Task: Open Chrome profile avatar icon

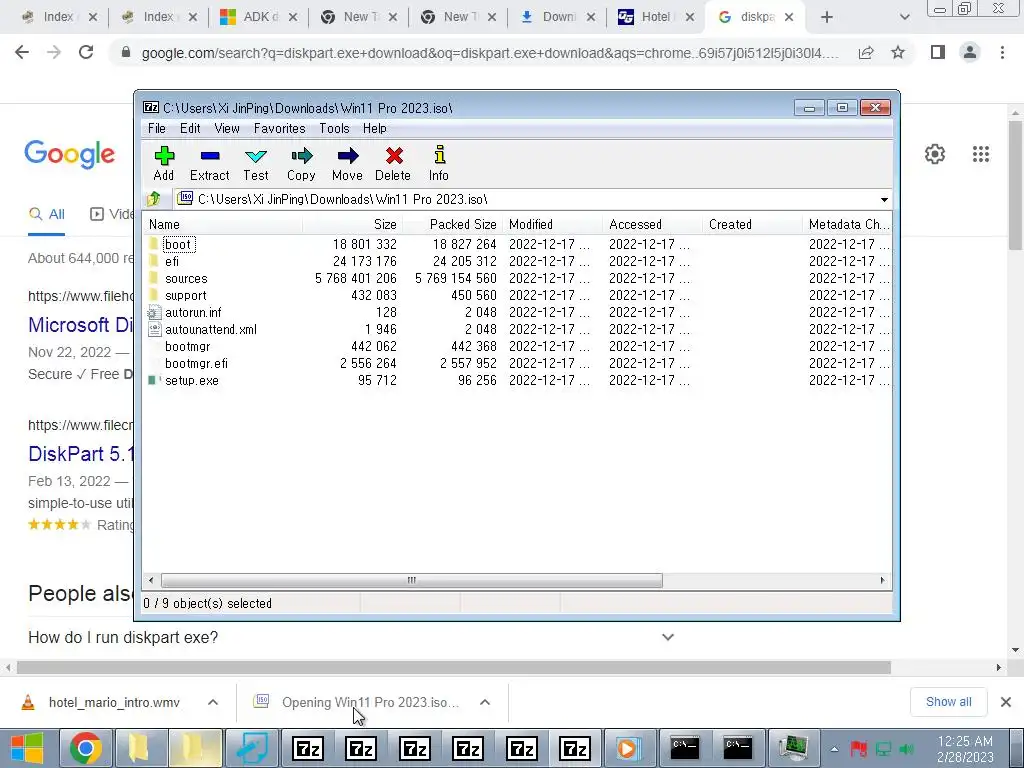Action: coord(970,52)
